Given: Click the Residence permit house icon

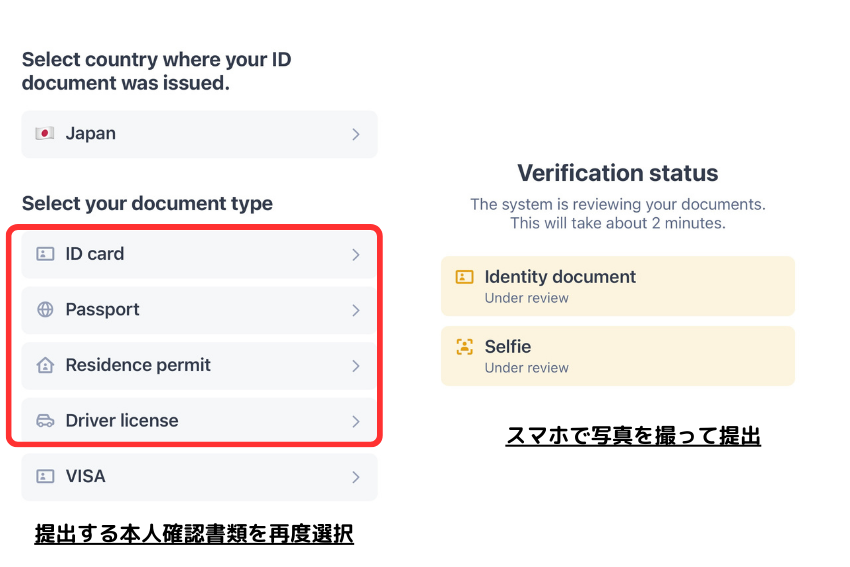Looking at the screenshot, I should (x=44, y=366).
